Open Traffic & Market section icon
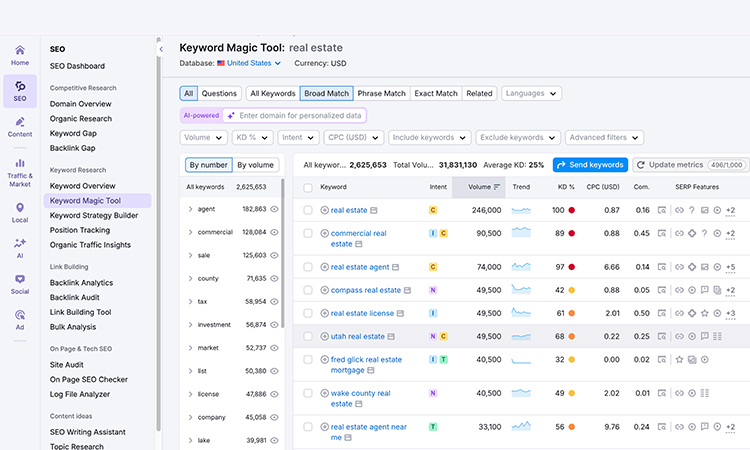Image resolution: width=750 pixels, height=450 pixels. (x=20, y=173)
